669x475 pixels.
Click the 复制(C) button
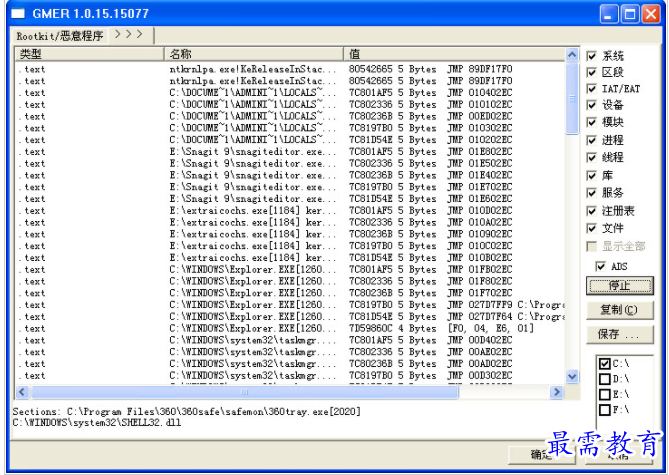pyautogui.click(x=620, y=310)
